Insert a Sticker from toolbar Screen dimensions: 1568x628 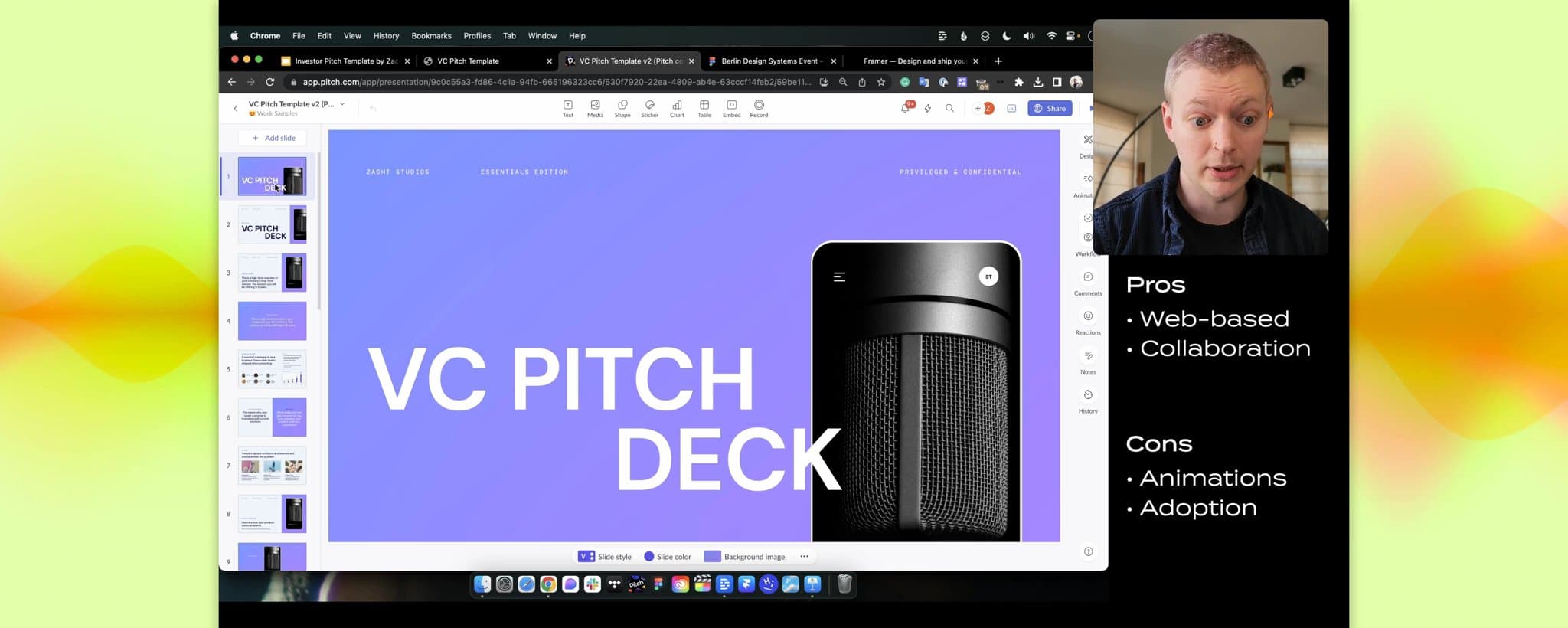pyautogui.click(x=649, y=108)
